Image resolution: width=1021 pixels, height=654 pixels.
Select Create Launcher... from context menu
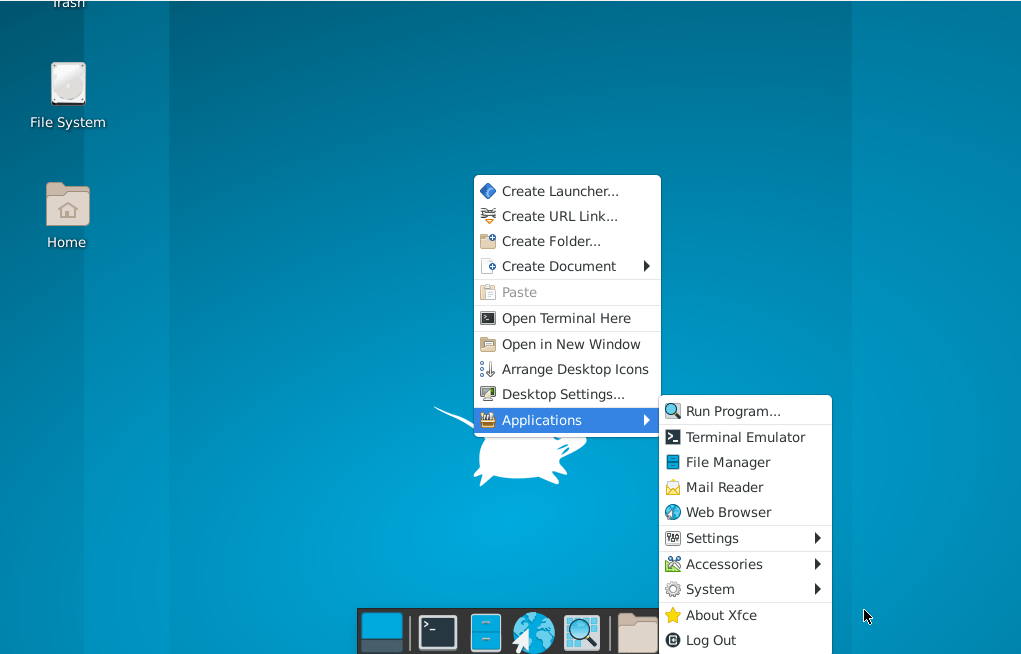pos(567,191)
